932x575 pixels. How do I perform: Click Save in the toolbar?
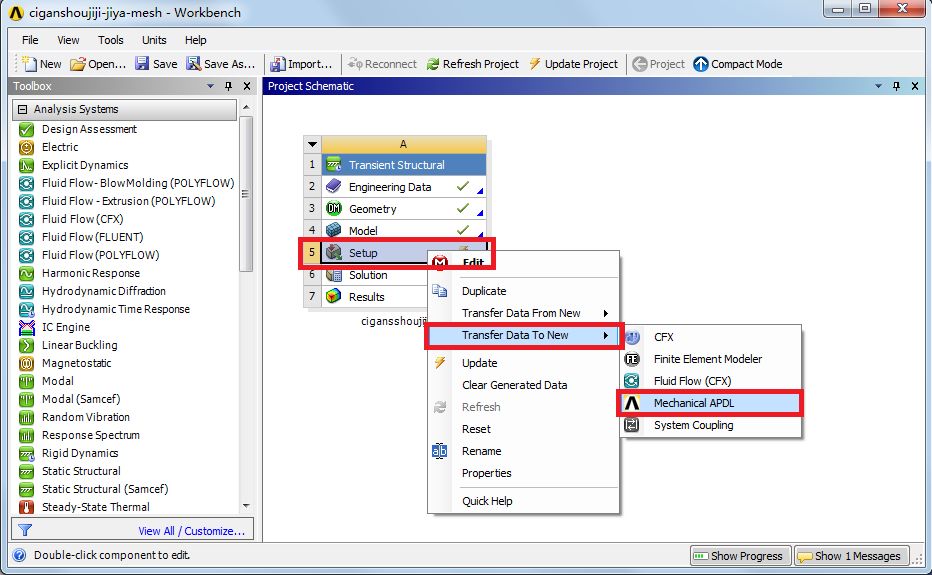156,64
